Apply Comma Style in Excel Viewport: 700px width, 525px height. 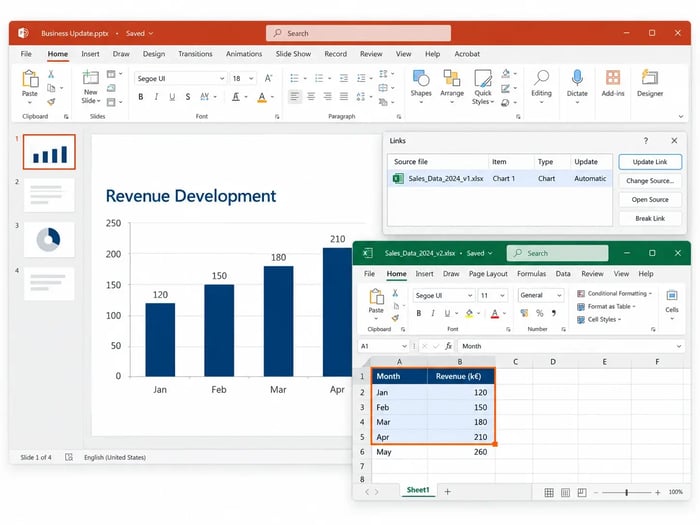tap(554, 313)
